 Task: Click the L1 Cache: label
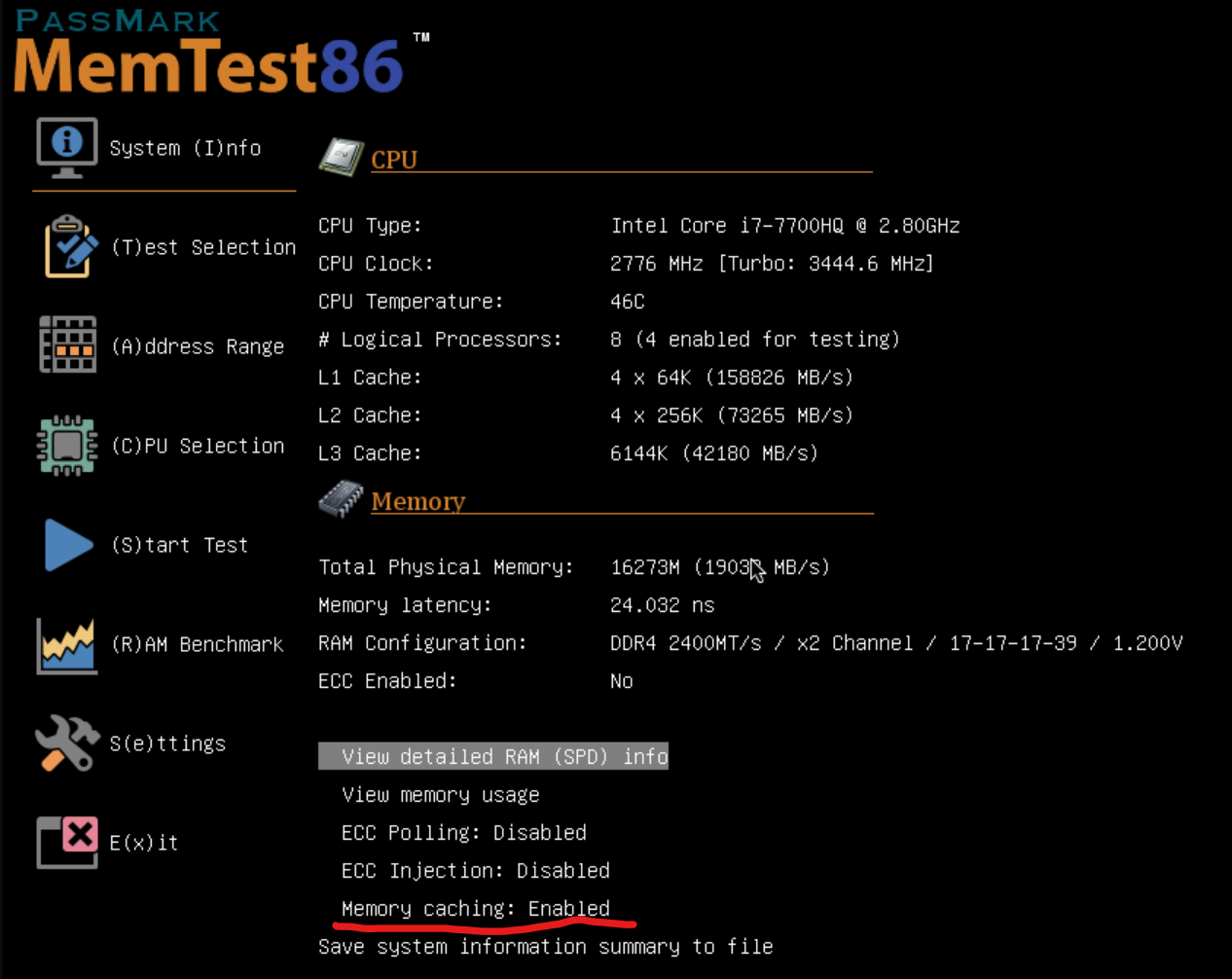click(370, 378)
